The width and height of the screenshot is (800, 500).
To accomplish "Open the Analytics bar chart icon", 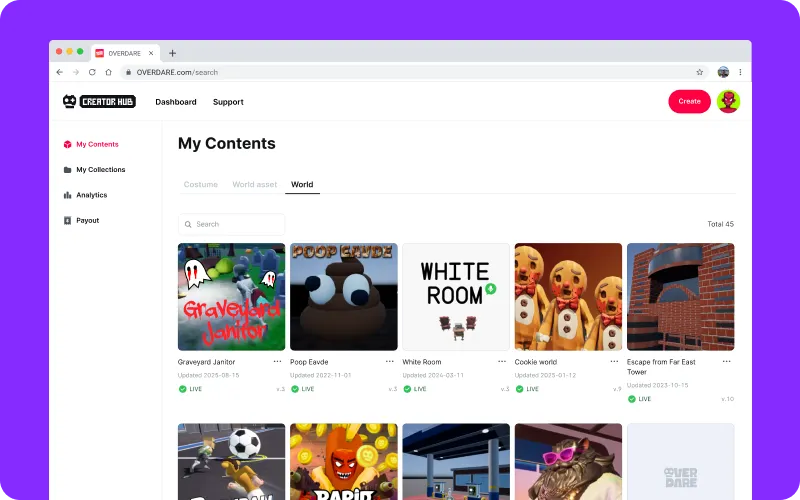I will tap(67, 195).
